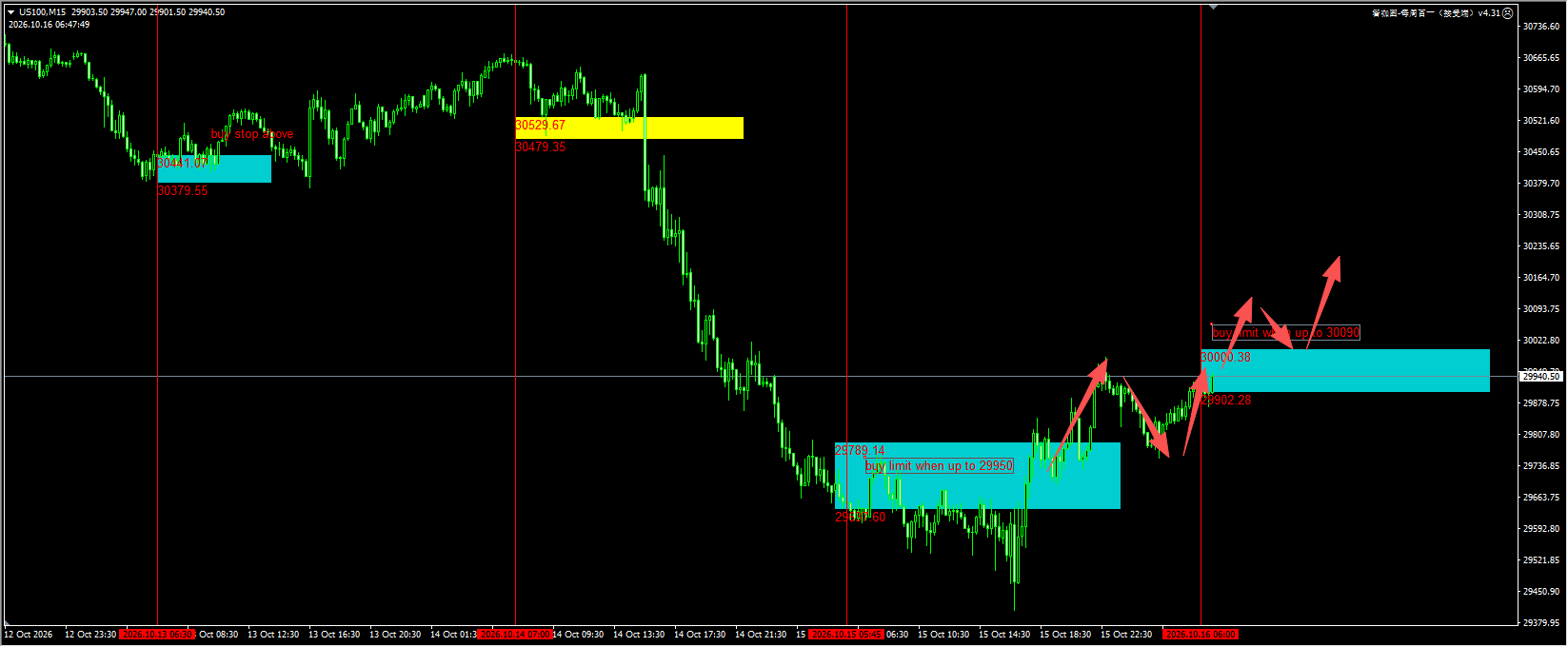Click the label ending 'up to 30090'
1568x647 pixels.
click(1286, 332)
